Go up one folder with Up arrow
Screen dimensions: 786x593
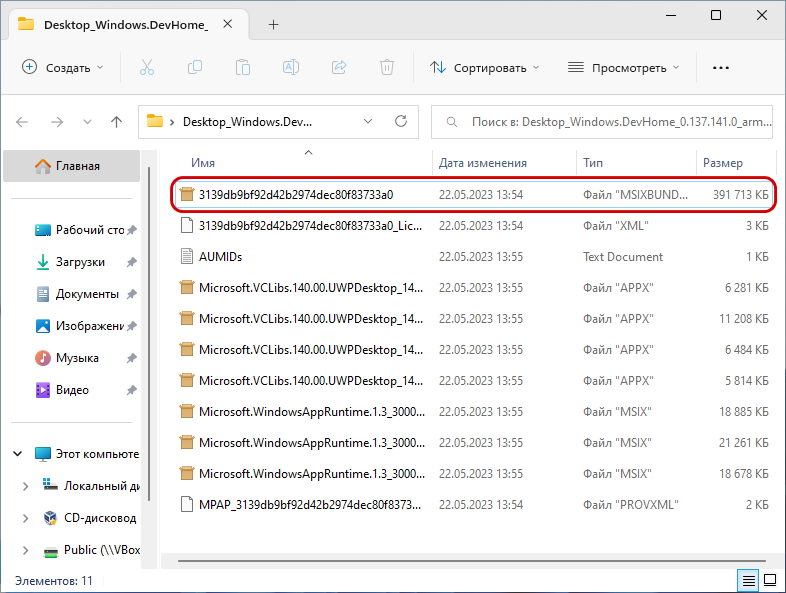coord(116,121)
